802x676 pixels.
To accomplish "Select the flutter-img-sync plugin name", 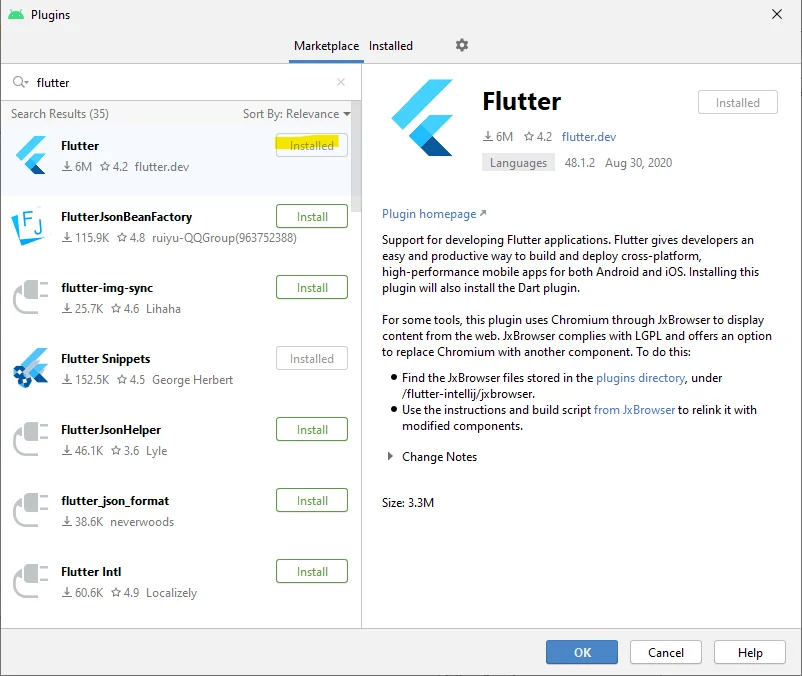I will point(107,288).
